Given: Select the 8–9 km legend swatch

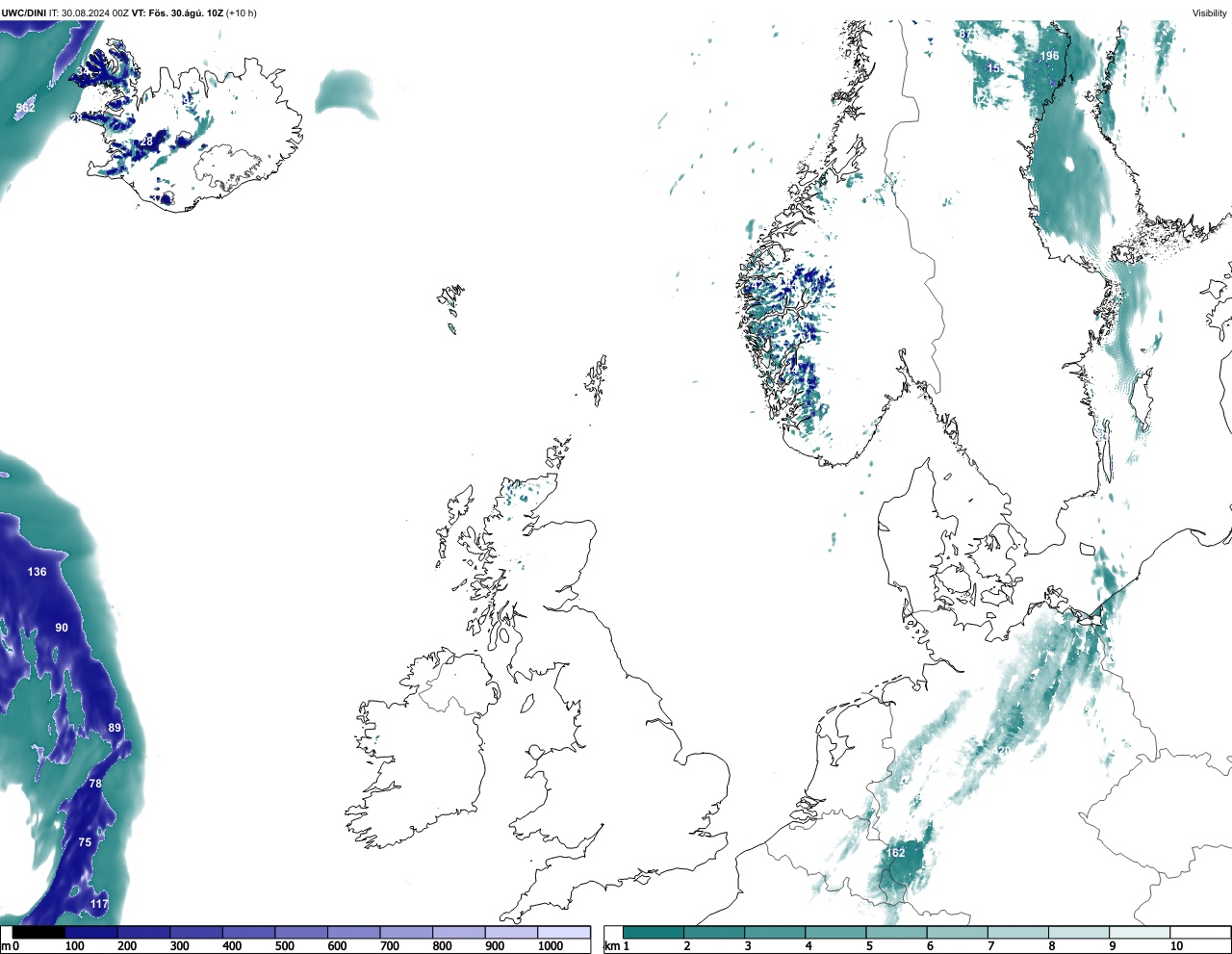Looking at the screenshot, I should click(1078, 932).
